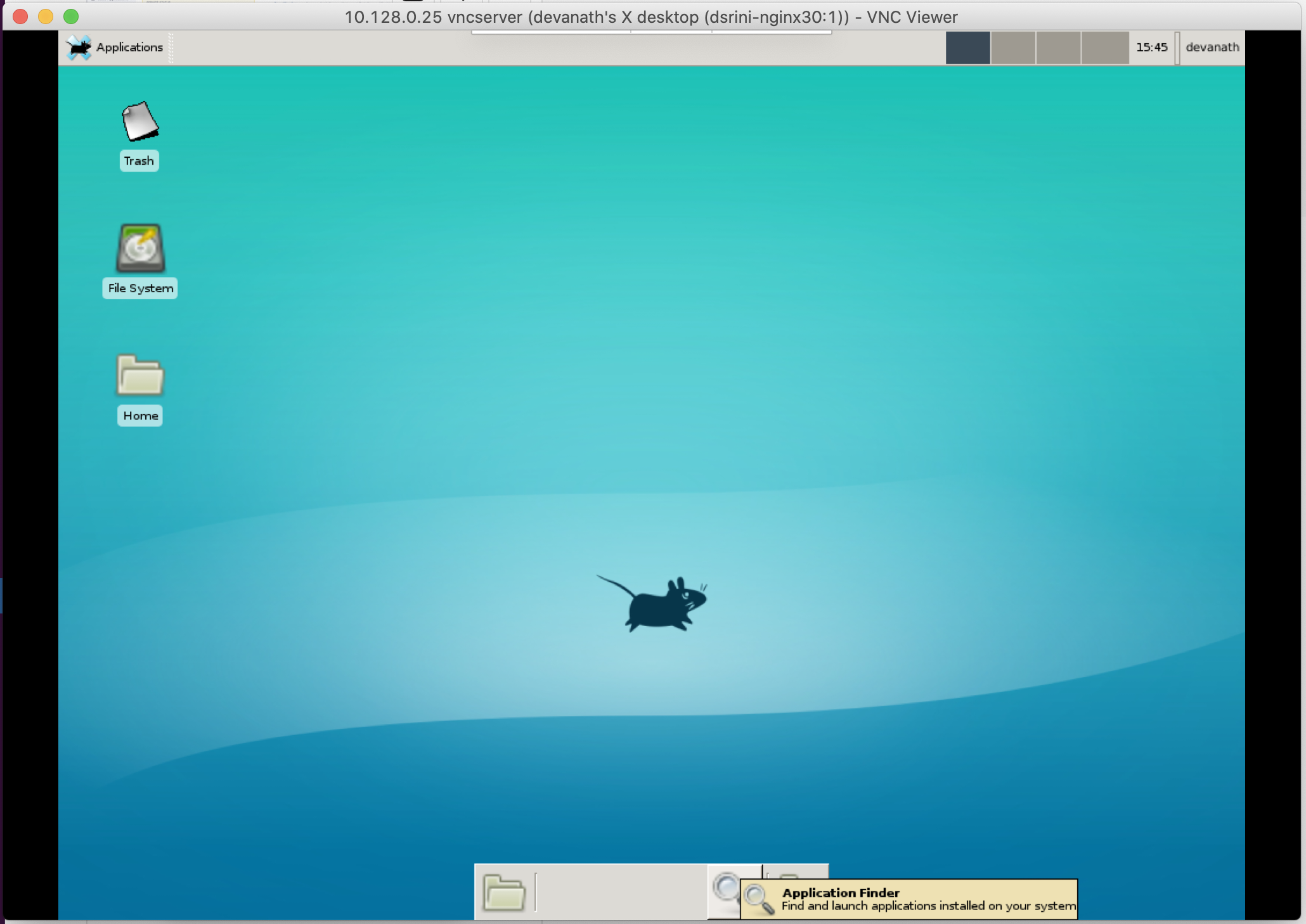Switch to the third workspace box
This screenshot has width=1306, height=924.
click(x=1058, y=48)
